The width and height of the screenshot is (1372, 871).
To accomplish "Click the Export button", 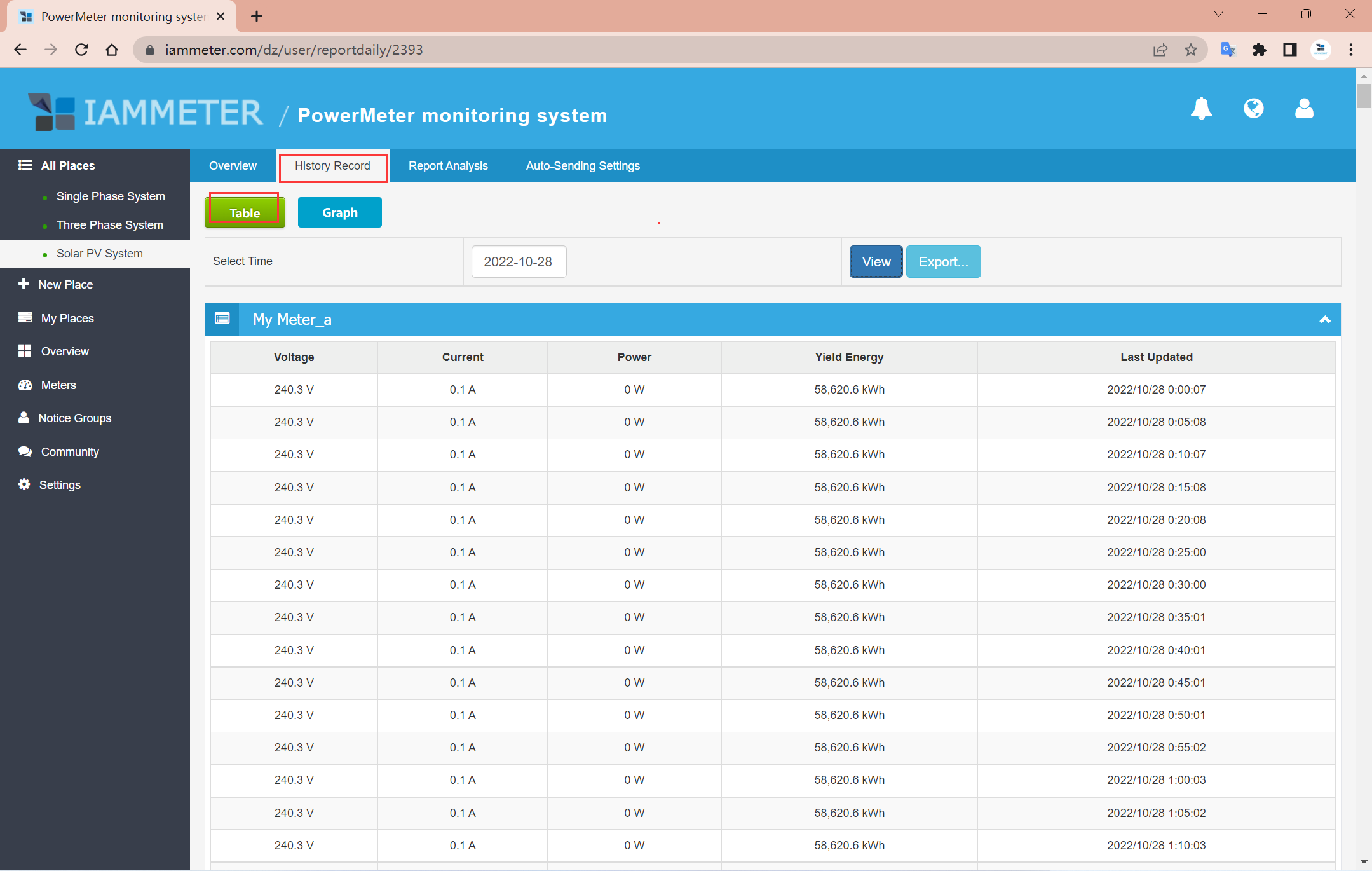I will point(943,262).
